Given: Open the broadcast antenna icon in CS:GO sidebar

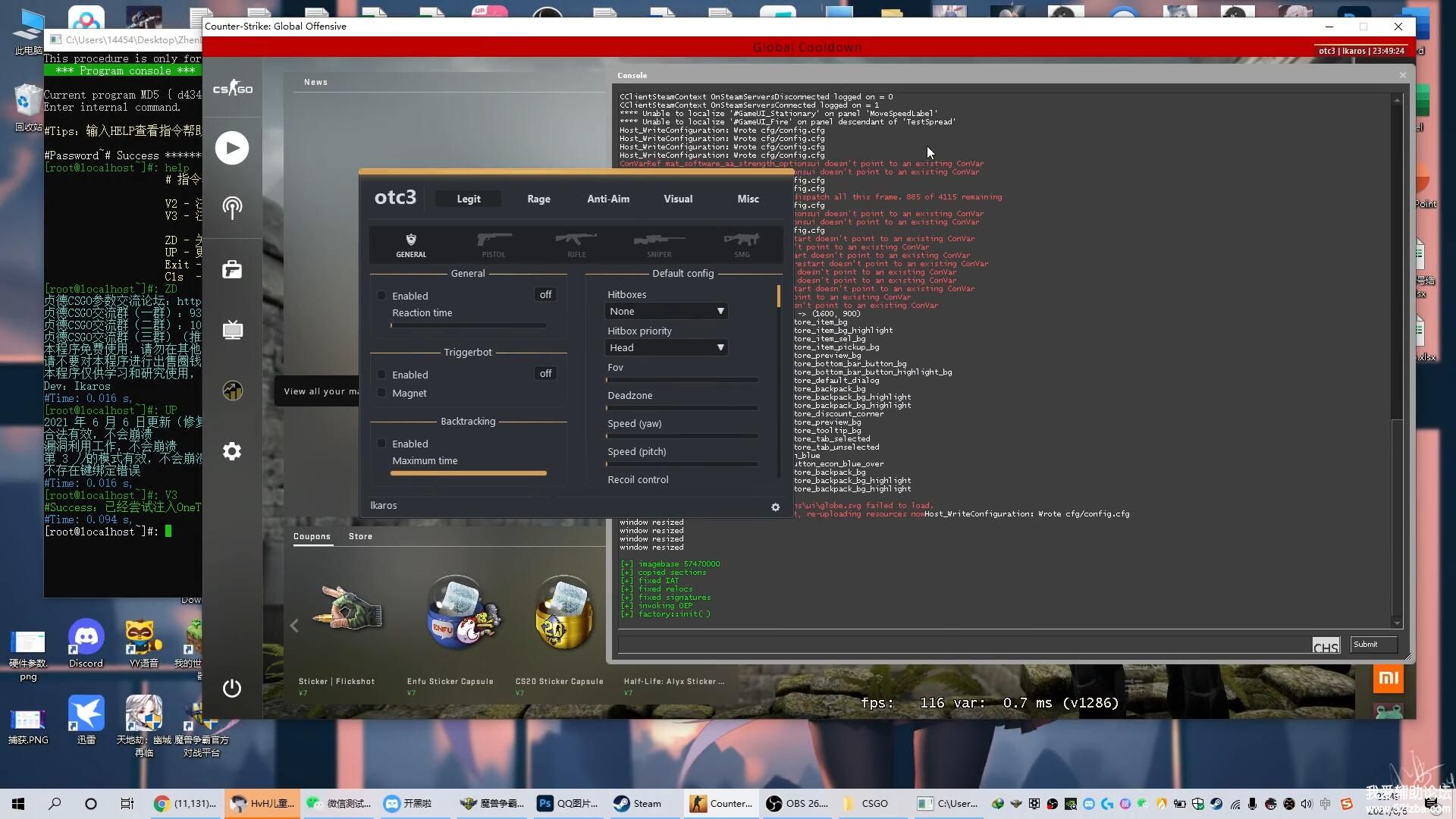Looking at the screenshot, I should tap(232, 207).
